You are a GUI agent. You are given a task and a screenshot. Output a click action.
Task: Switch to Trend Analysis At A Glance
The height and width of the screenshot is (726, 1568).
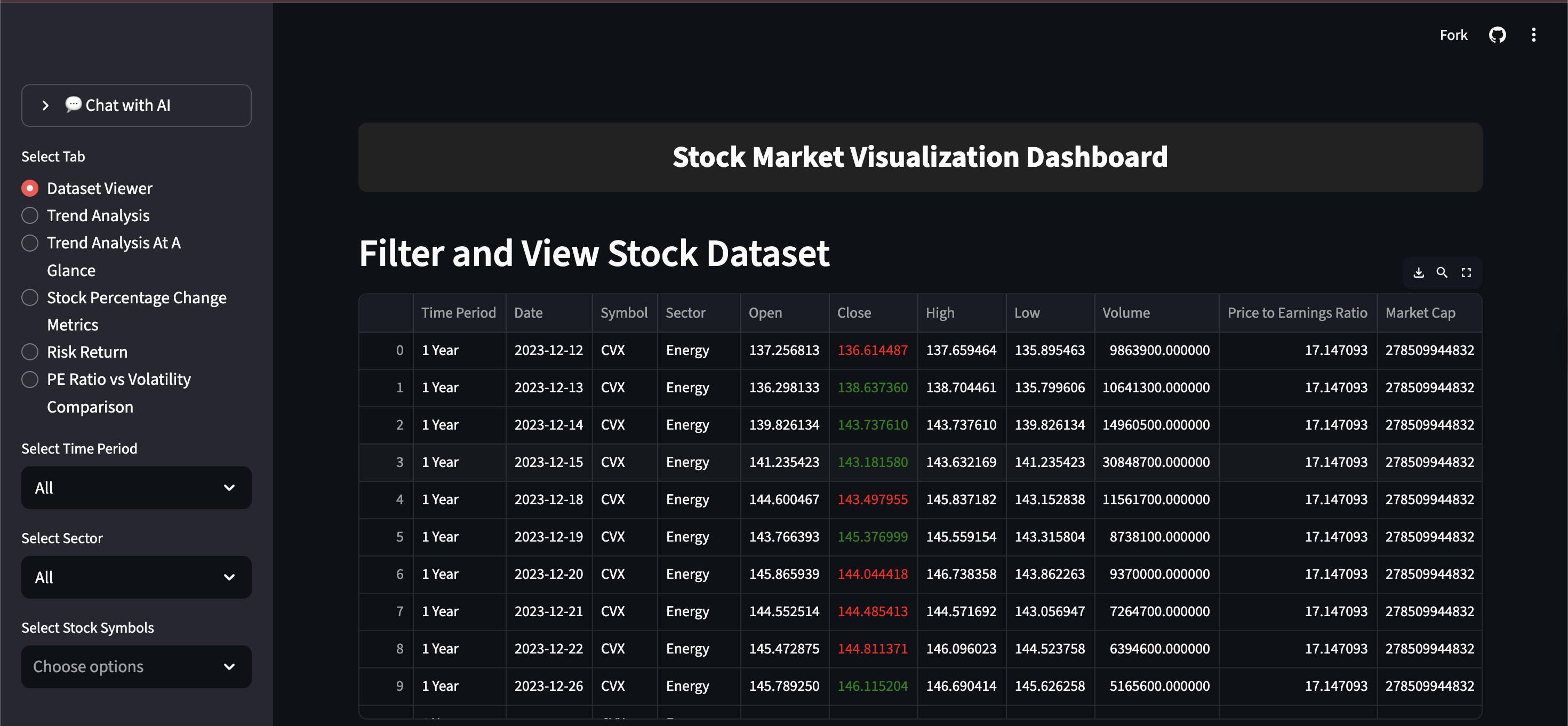pos(29,243)
